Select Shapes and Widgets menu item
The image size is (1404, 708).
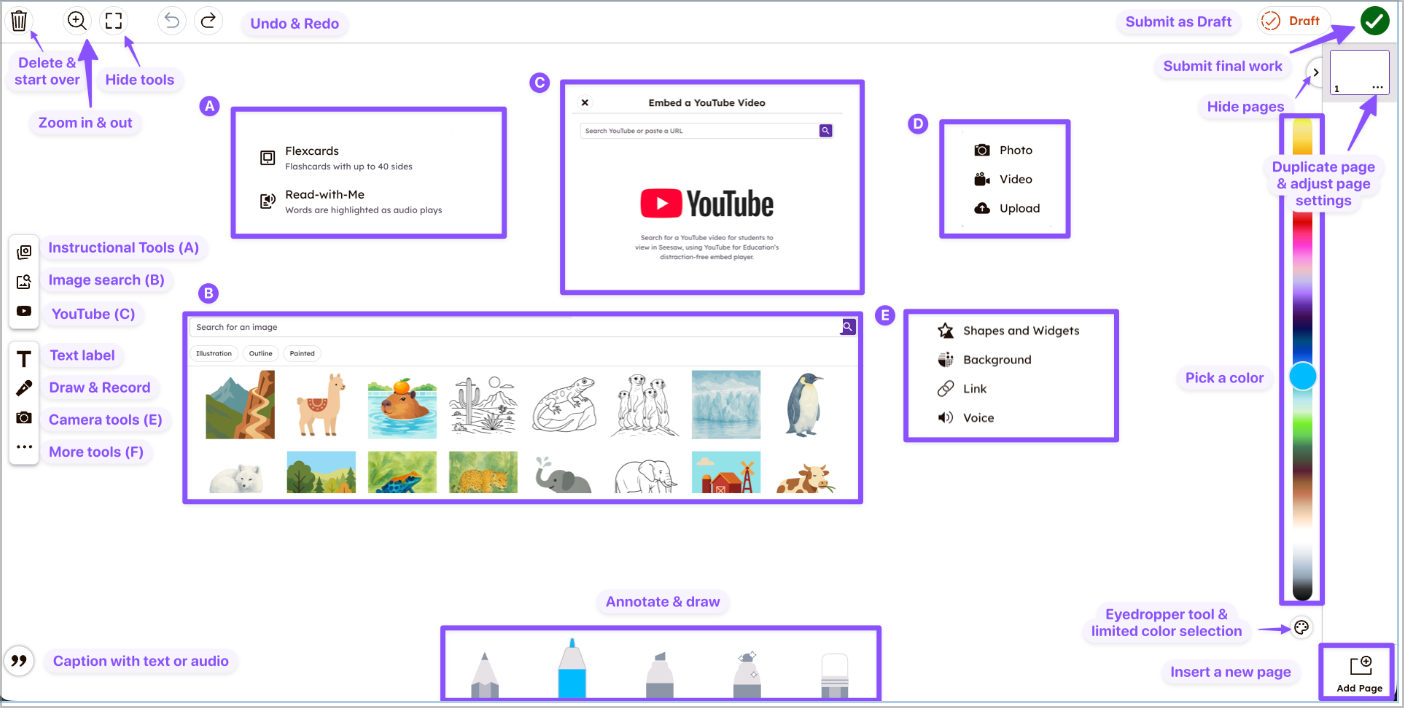click(1021, 331)
